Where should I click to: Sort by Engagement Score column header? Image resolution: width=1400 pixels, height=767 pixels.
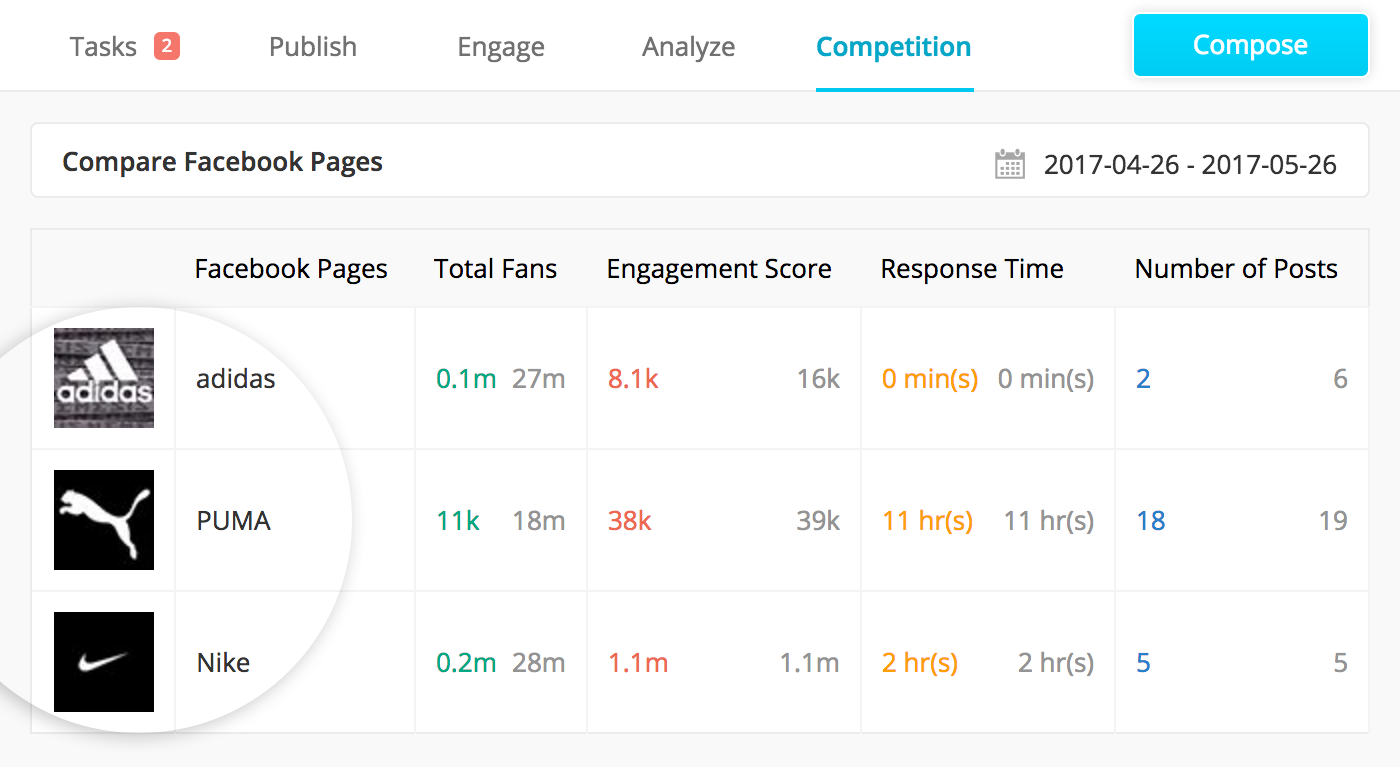(x=719, y=268)
